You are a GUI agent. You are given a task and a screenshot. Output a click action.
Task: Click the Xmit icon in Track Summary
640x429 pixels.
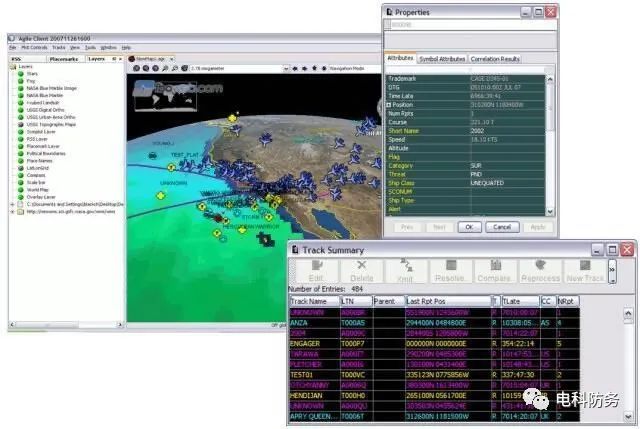(x=405, y=270)
